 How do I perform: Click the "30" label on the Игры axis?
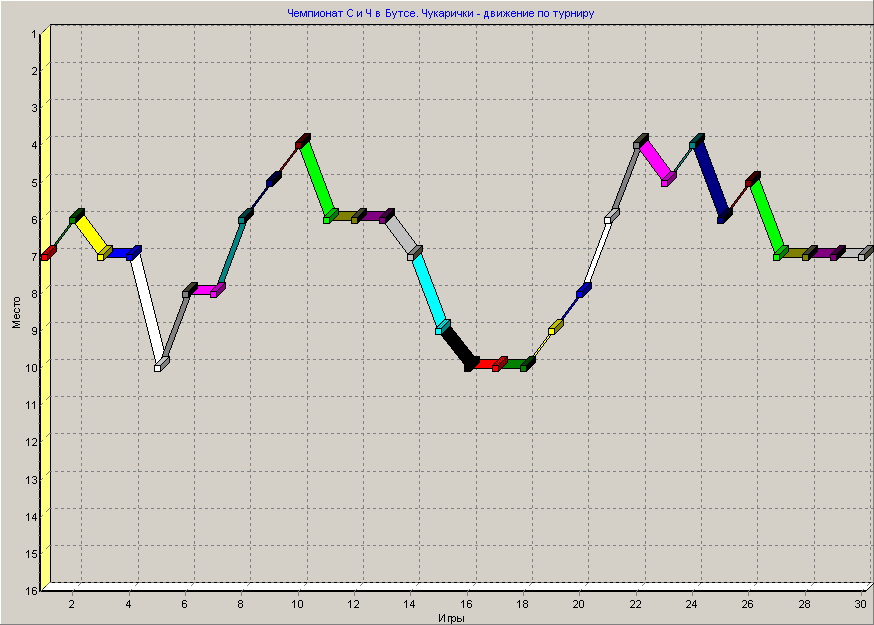click(x=861, y=604)
